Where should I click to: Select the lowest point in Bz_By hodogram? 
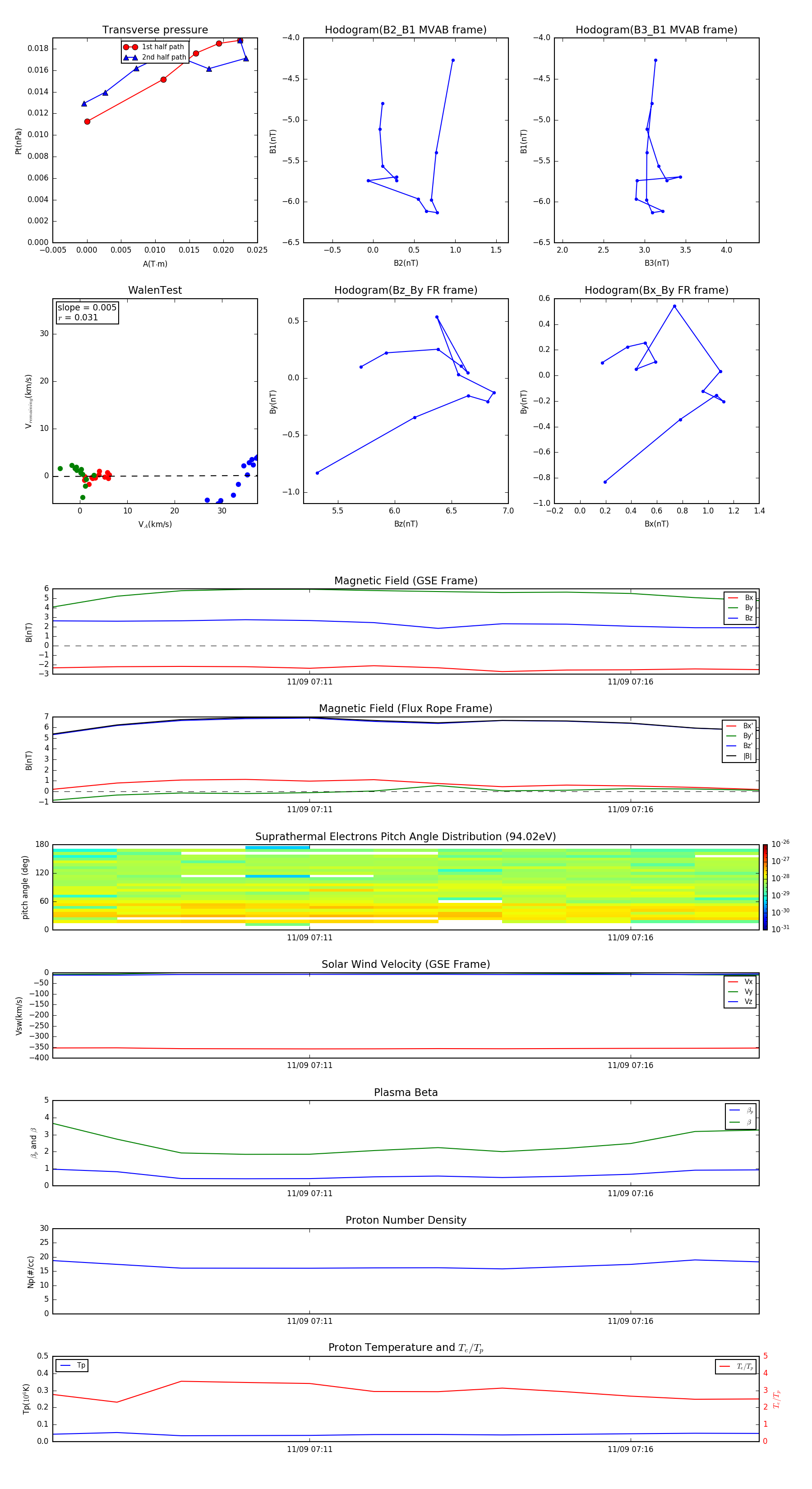pyautogui.click(x=317, y=473)
